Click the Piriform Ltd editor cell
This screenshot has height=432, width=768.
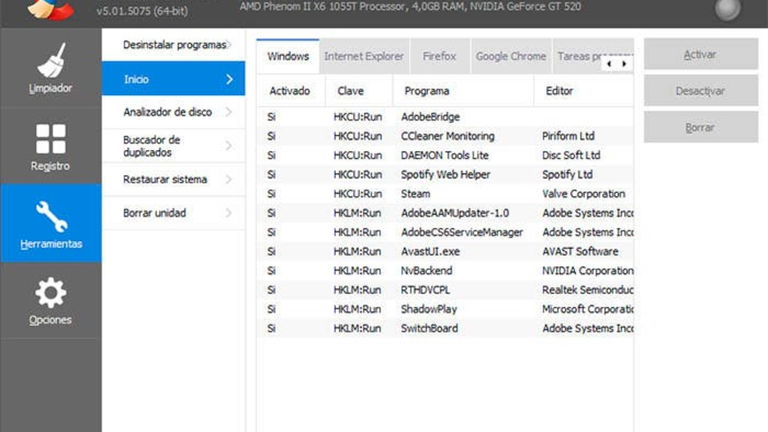[x=568, y=136]
